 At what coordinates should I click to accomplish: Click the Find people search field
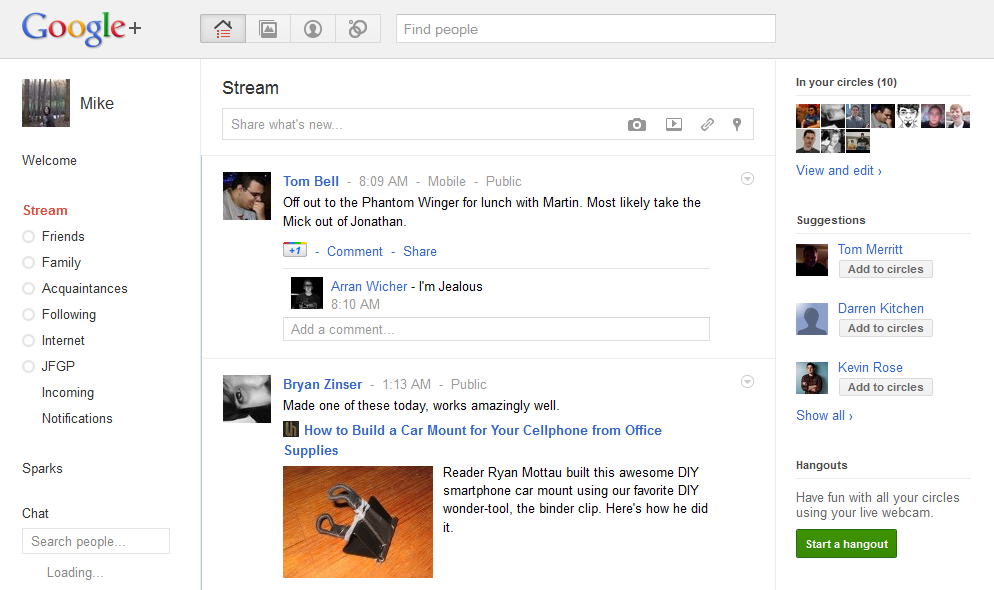(586, 29)
